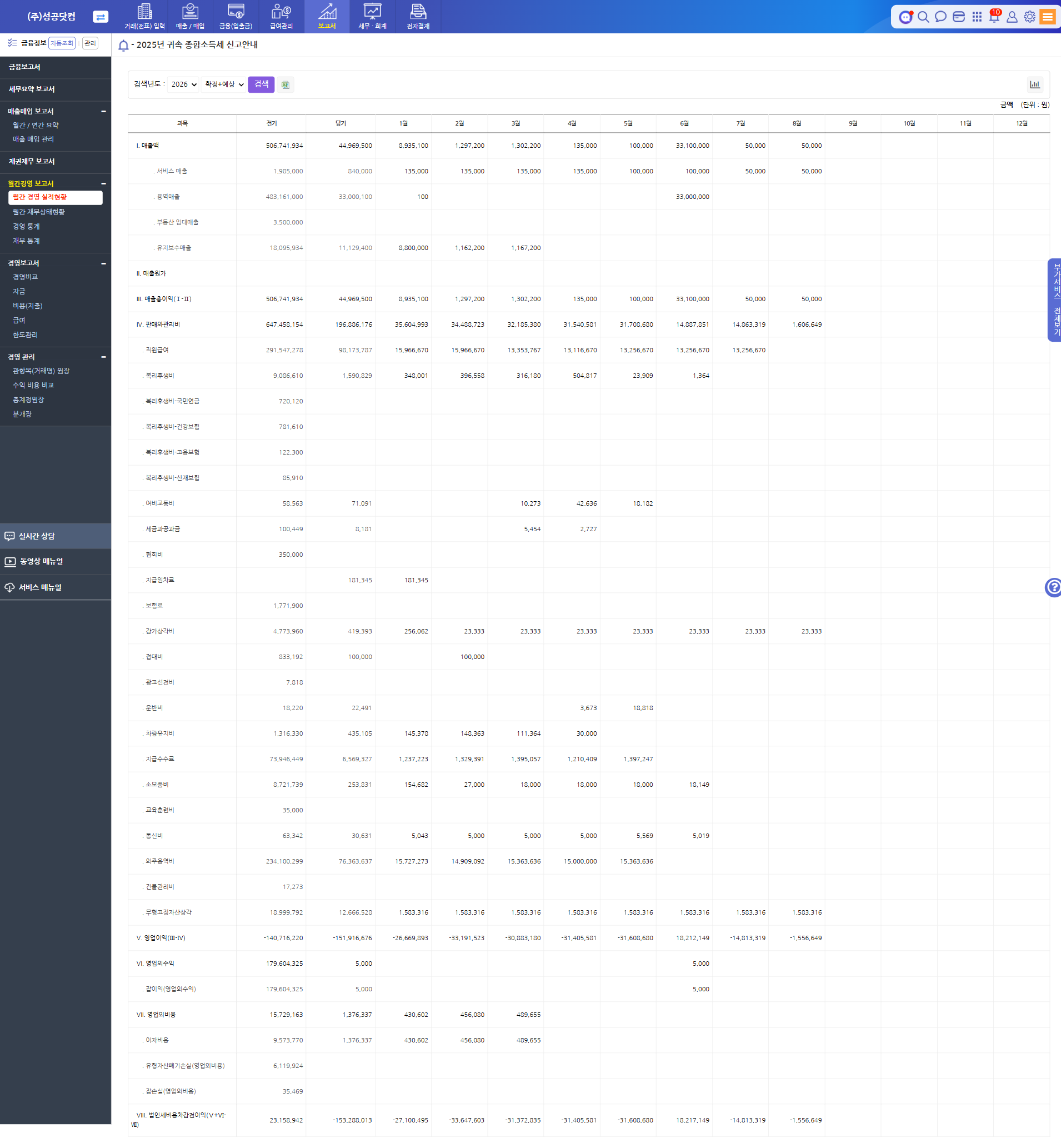This screenshot has height=1148, width=1061.
Task: Click the notice bell icon
Action: (123, 46)
